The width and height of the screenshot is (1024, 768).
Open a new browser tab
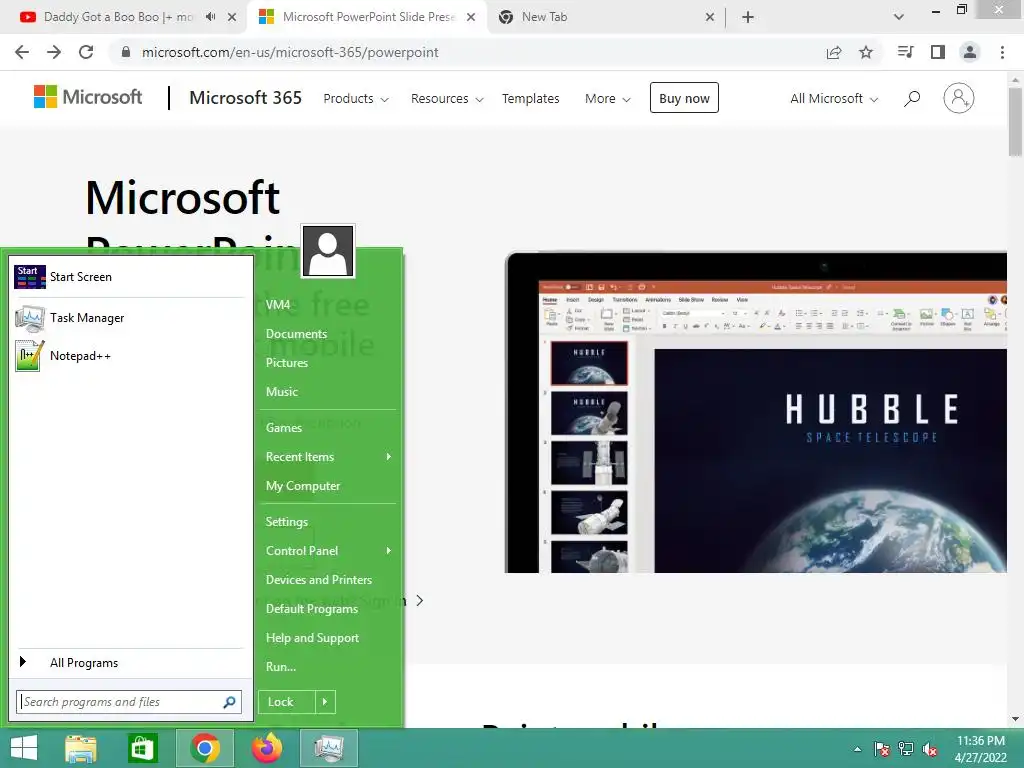coord(748,17)
